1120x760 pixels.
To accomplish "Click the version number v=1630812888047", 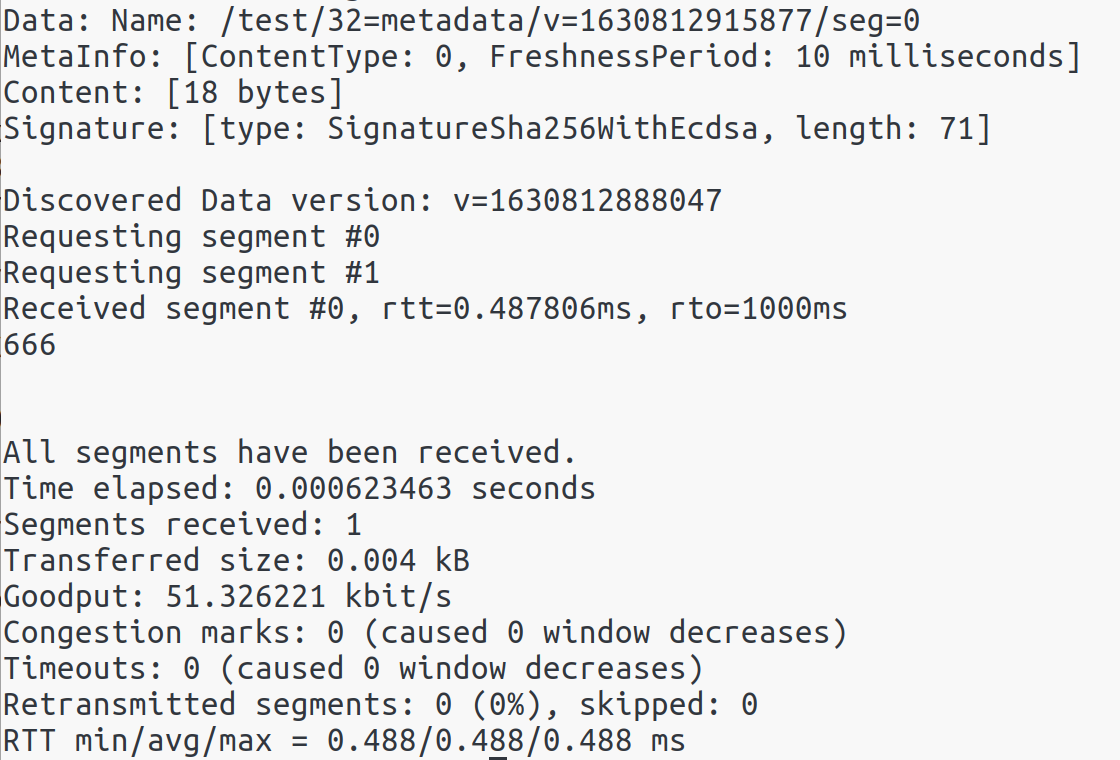I will (588, 201).
